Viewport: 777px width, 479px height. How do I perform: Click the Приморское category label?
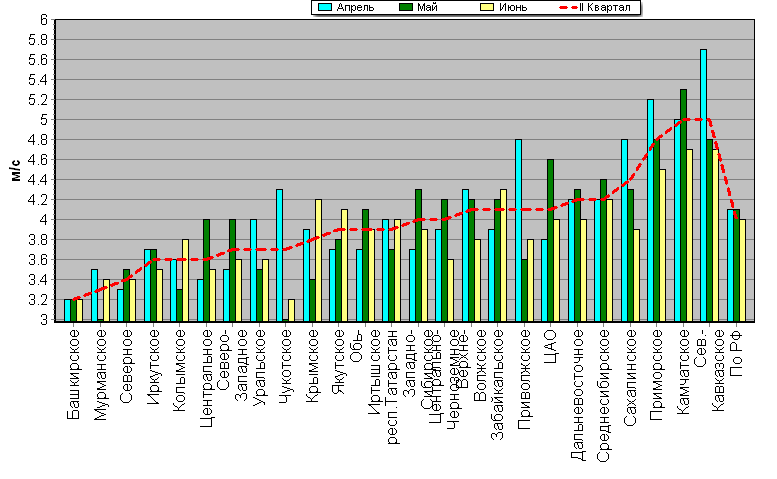point(657,375)
